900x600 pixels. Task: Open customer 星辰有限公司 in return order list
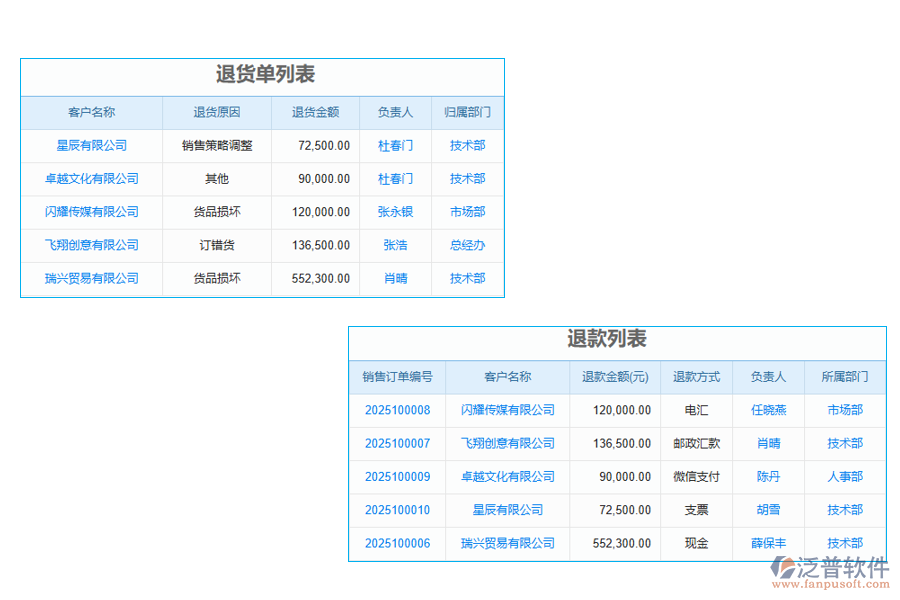(x=92, y=146)
